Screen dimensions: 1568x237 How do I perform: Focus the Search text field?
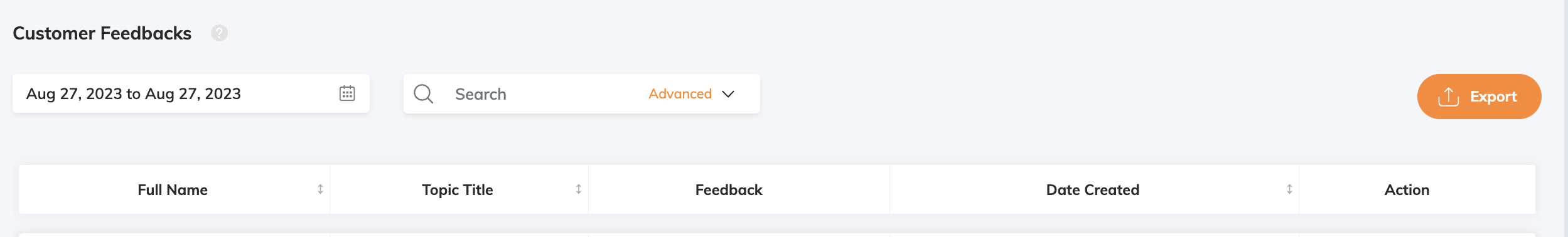(x=540, y=94)
